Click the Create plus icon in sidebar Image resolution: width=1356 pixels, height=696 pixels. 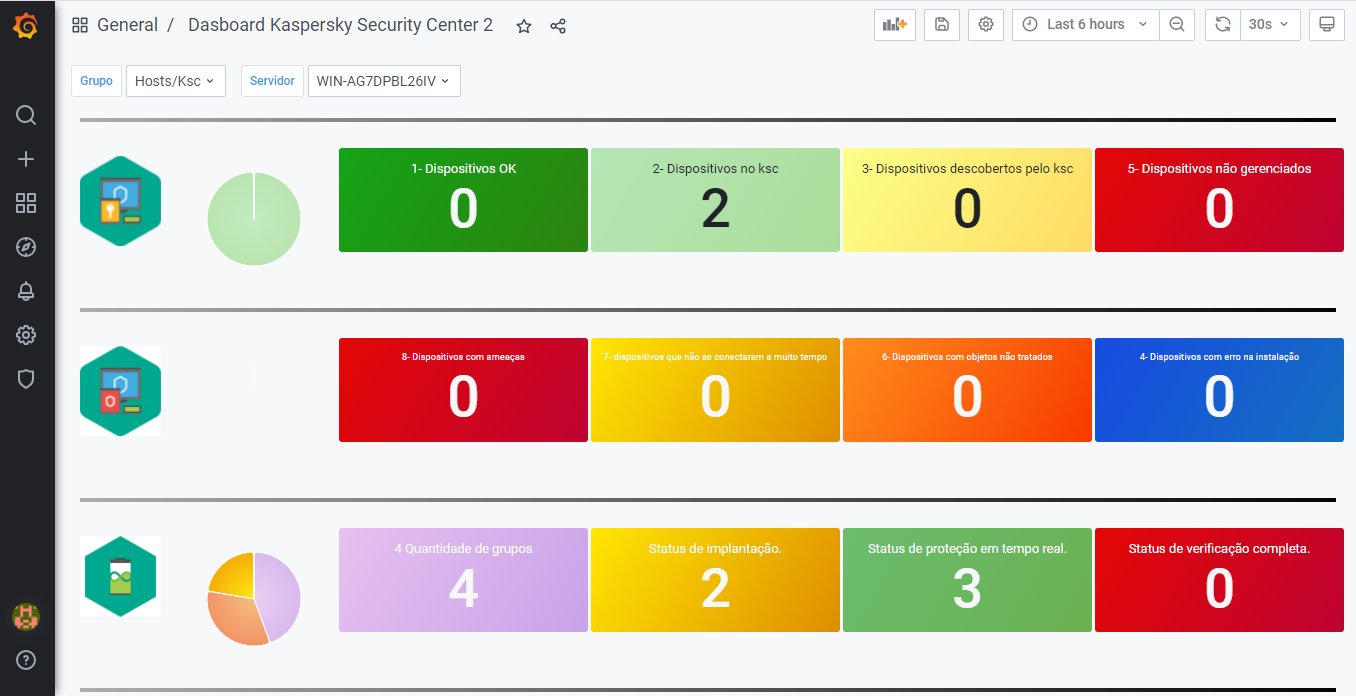[x=26, y=159]
